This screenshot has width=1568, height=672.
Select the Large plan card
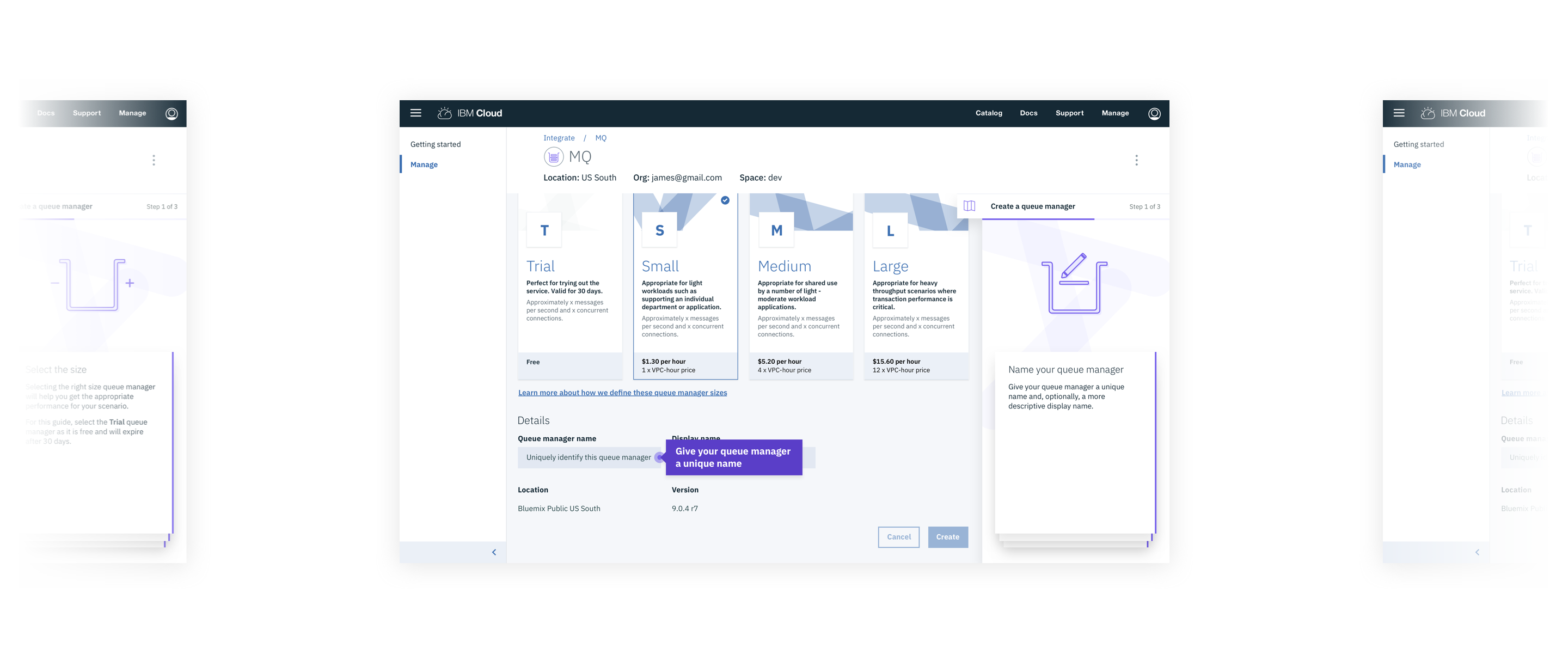(x=916, y=286)
